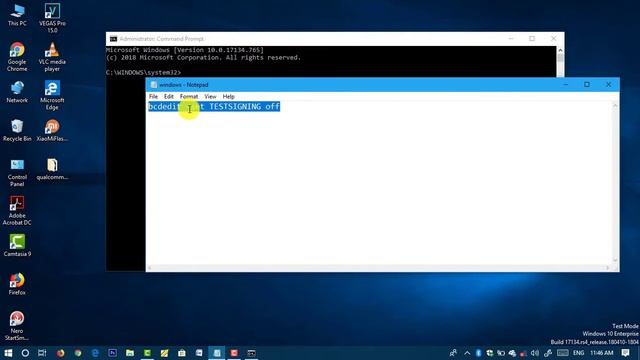
Task: Launch Firefox from the taskbar
Action: pos(60,353)
